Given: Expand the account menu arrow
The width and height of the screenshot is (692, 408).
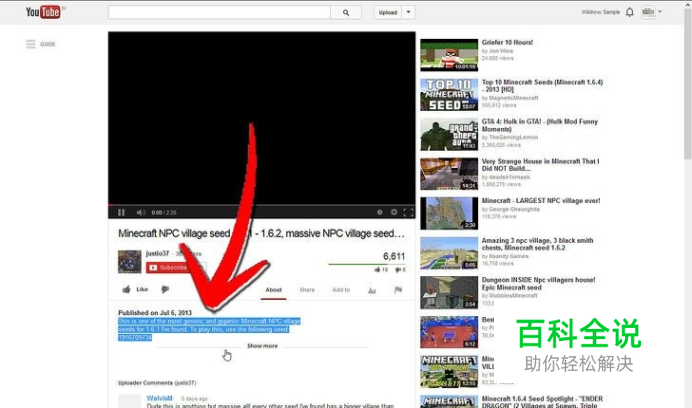Looking at the screenshot, I should click(x=660, y=12).
